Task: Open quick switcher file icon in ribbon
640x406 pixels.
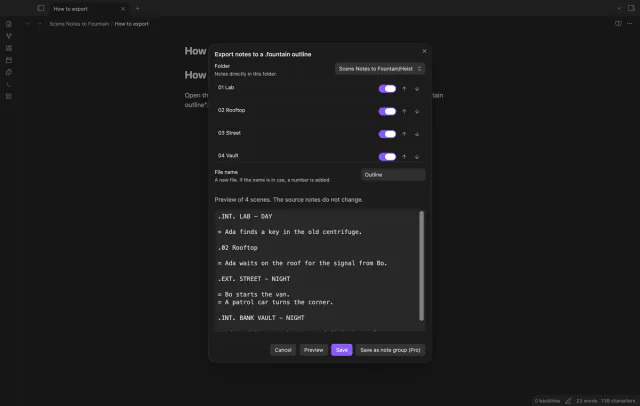Action: (9, 24)
